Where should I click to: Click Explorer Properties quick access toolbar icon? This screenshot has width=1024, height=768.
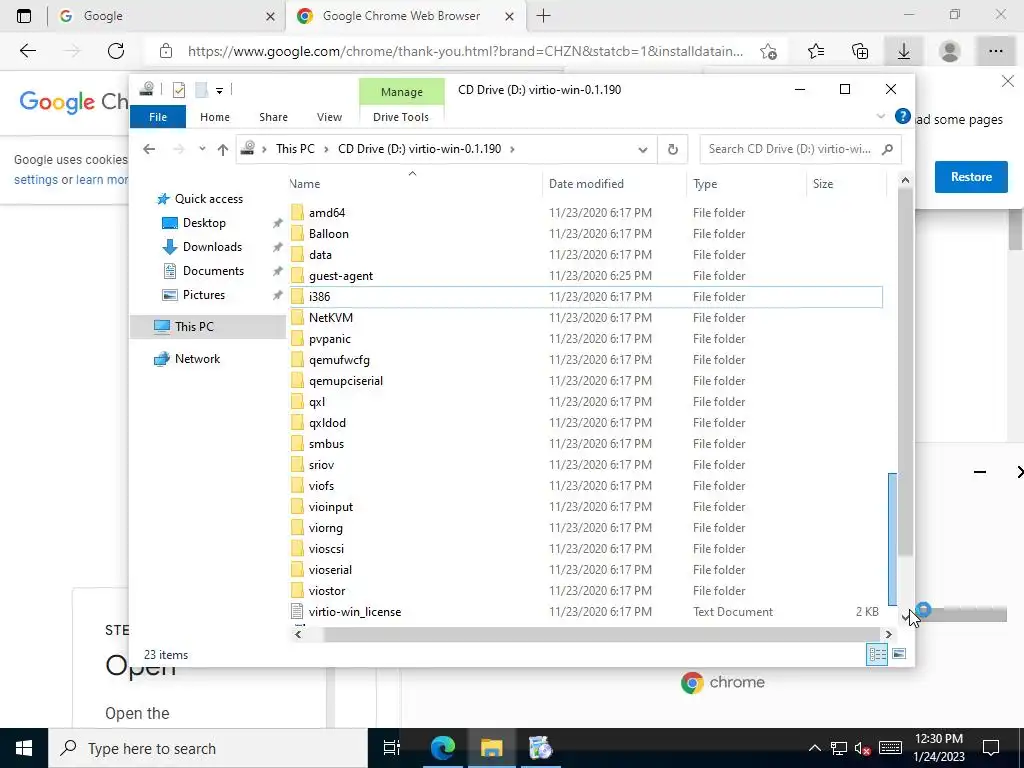179,90
